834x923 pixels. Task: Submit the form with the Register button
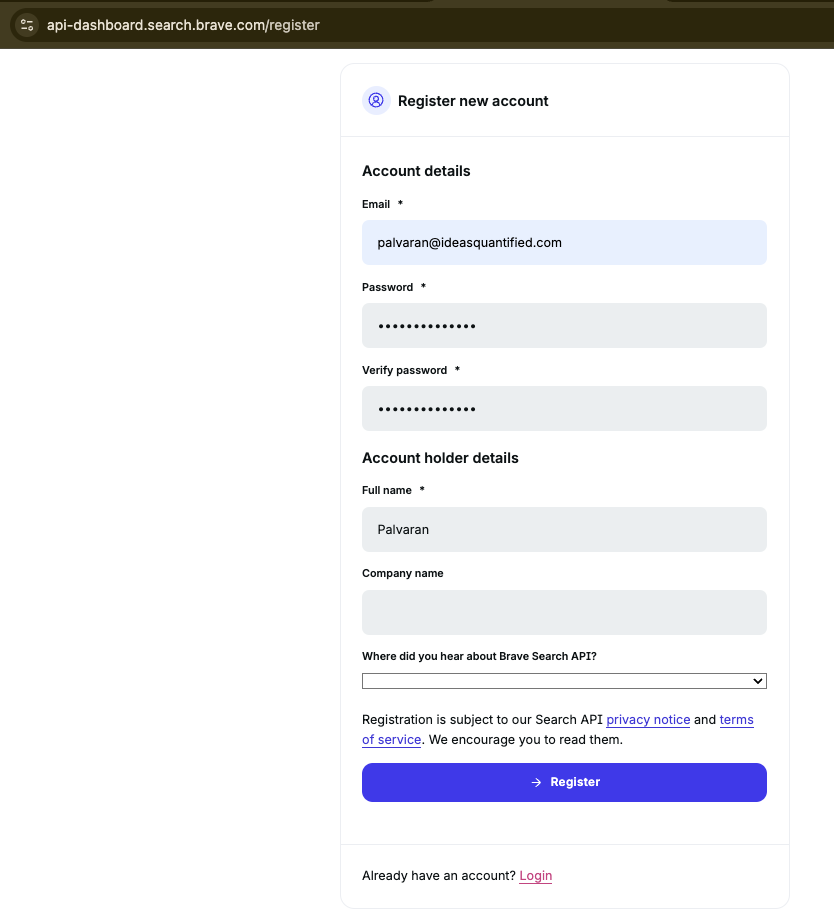tap(564, 782)
